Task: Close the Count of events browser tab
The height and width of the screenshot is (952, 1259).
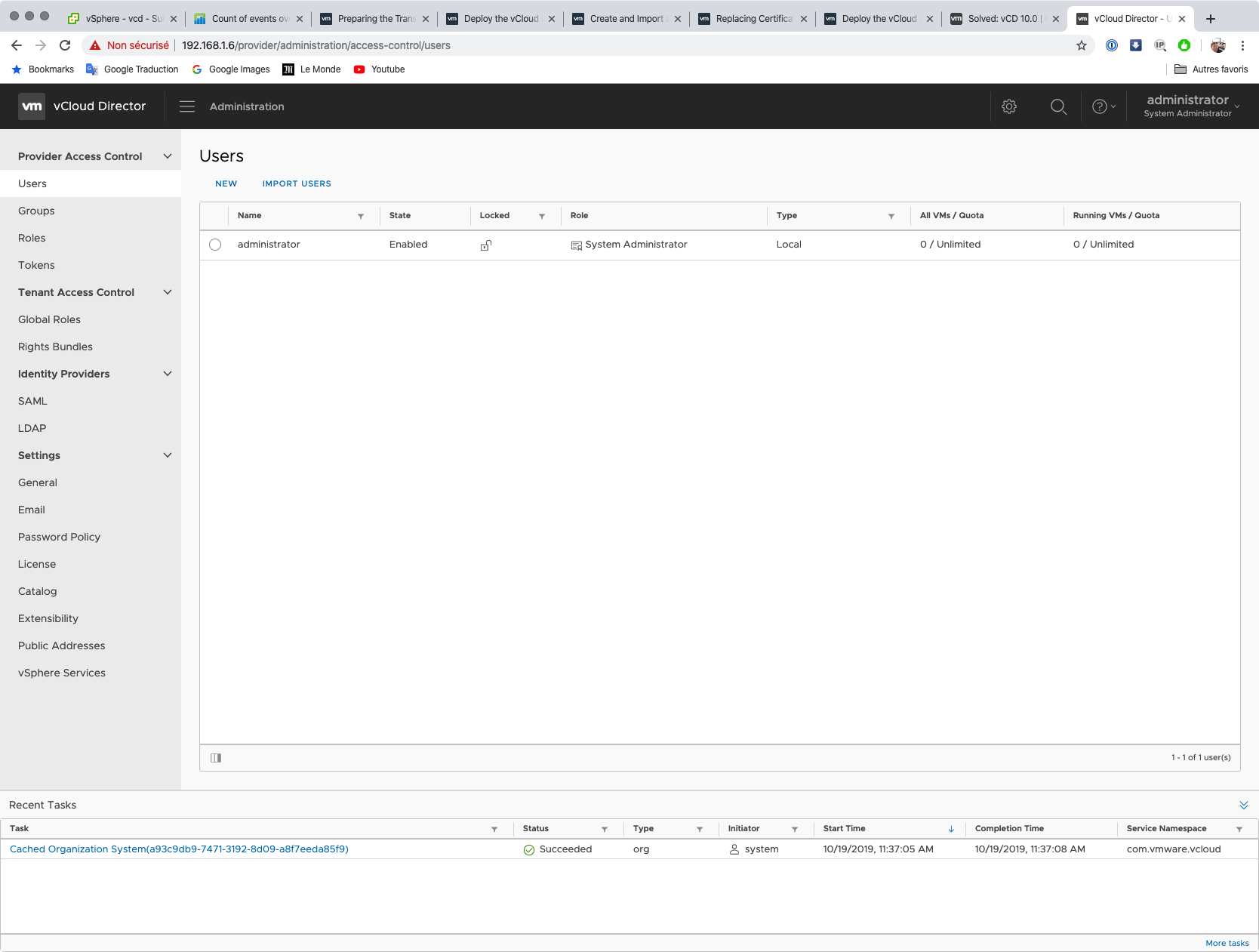Action: (300, 19)
